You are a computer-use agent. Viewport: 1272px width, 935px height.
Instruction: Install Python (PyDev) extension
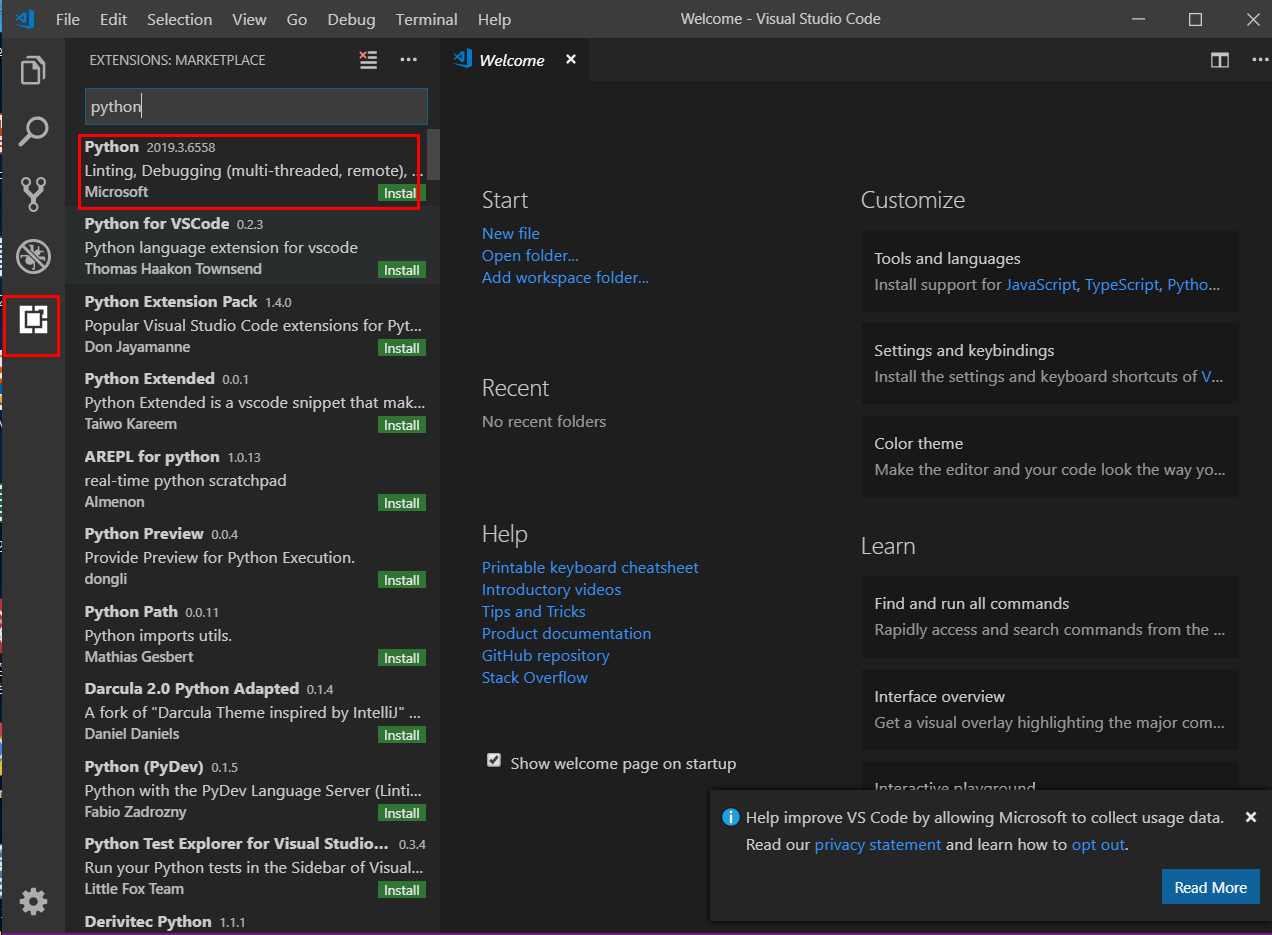[402, 813]
